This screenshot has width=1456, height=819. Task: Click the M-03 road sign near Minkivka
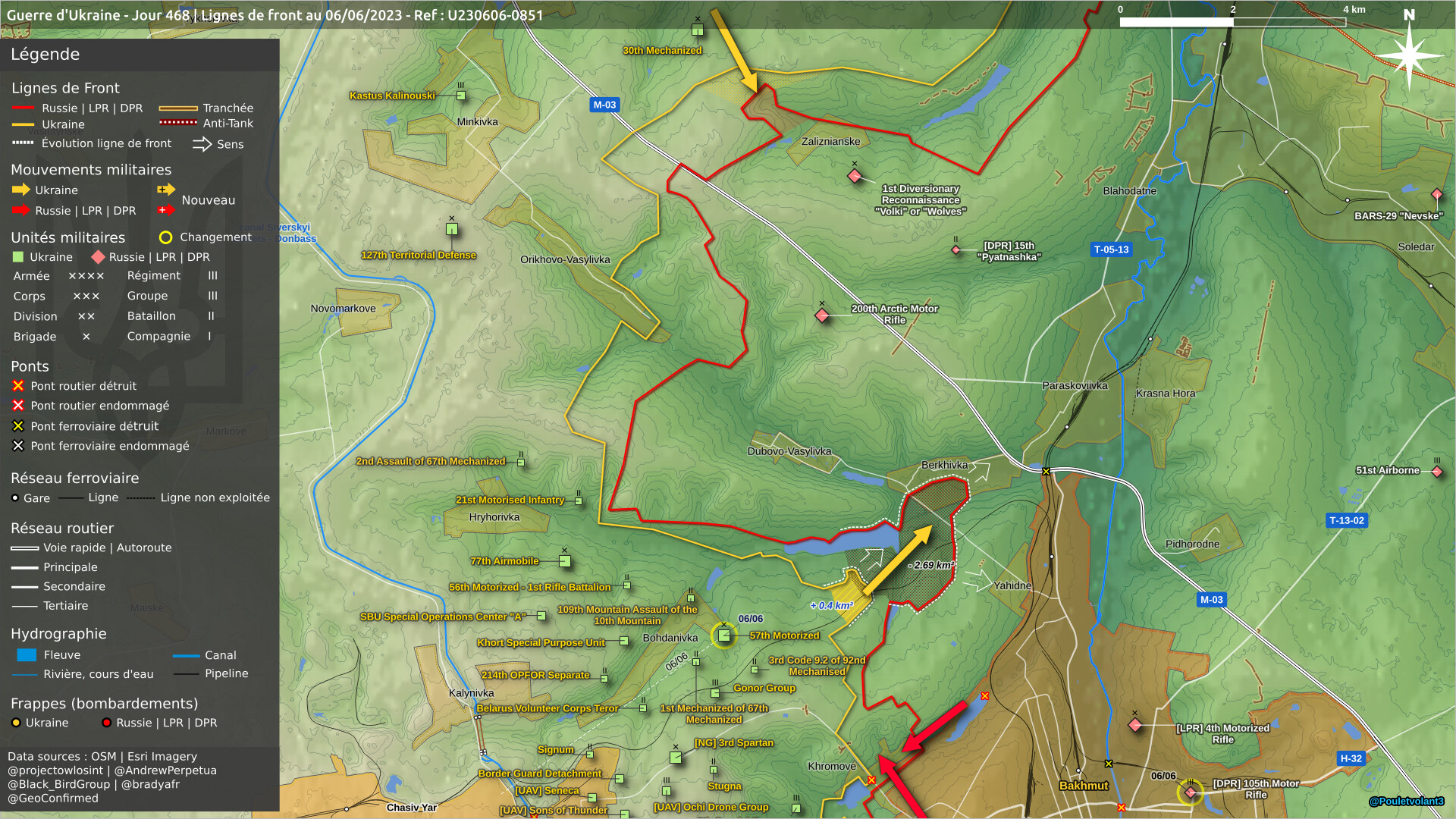click(x=604, y=105)
